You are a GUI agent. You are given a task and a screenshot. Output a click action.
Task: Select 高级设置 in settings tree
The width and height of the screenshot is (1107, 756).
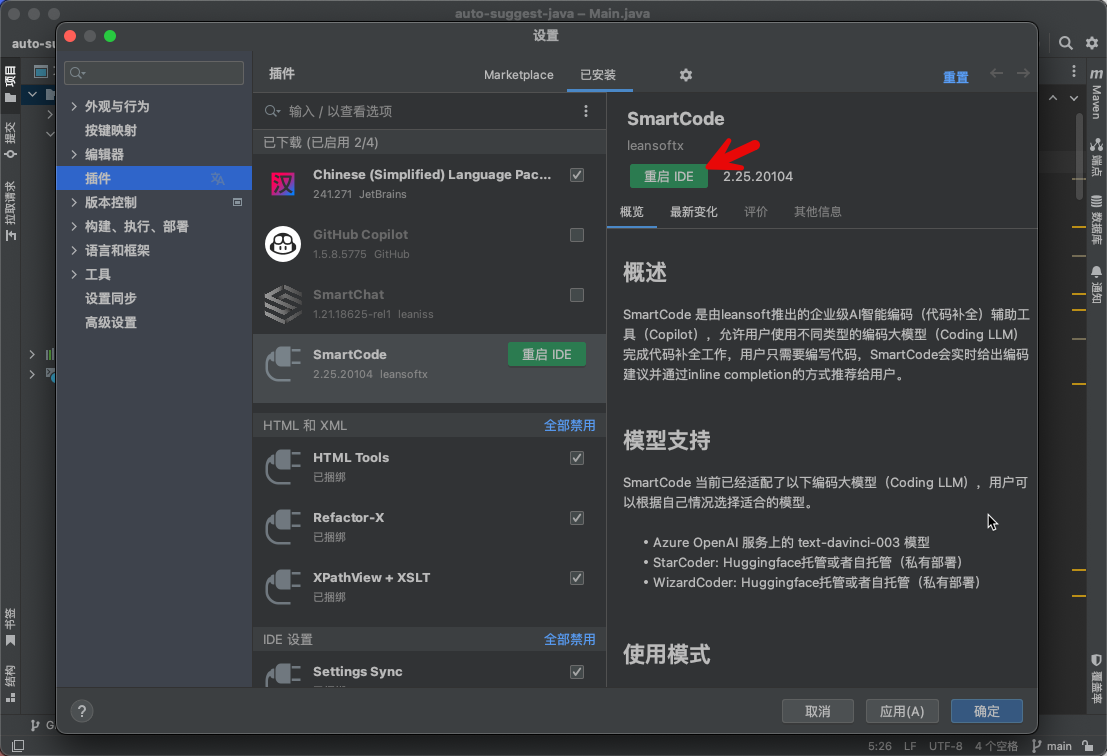click(111, 323)
